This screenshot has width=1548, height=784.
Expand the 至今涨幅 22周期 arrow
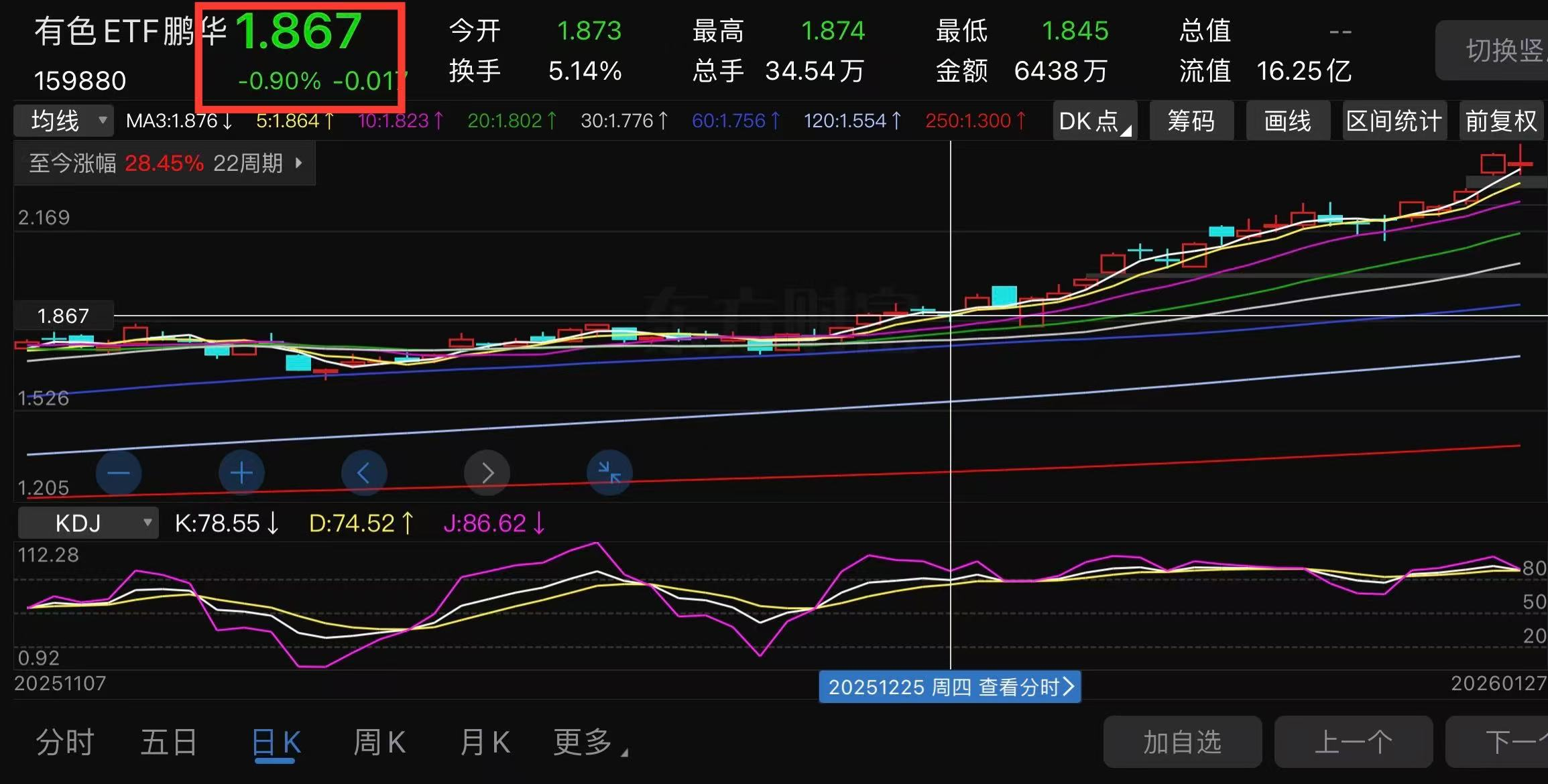[299, 163]
